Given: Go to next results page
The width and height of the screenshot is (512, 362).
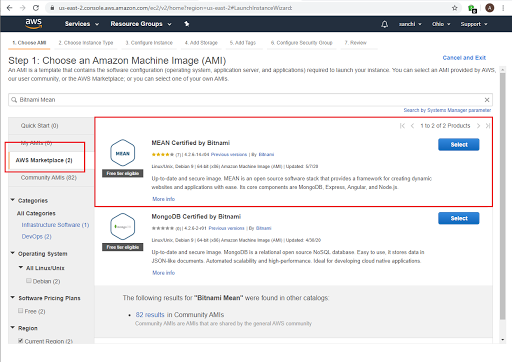Looking at the screenshot, I should (478, 126).
